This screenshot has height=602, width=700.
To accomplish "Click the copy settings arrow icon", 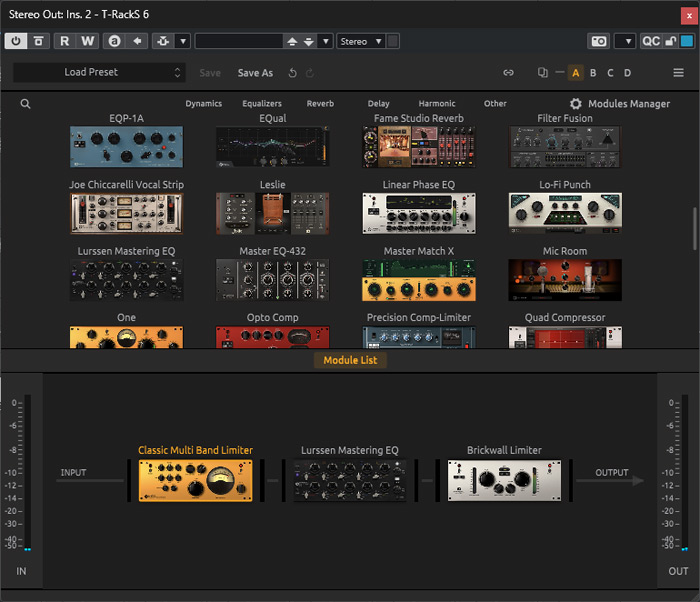I will (137, 41).
